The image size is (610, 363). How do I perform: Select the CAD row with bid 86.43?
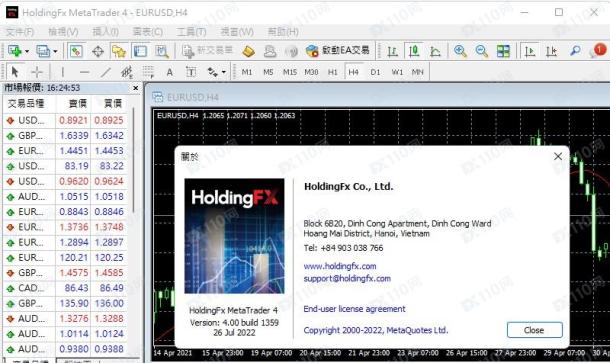65,288
